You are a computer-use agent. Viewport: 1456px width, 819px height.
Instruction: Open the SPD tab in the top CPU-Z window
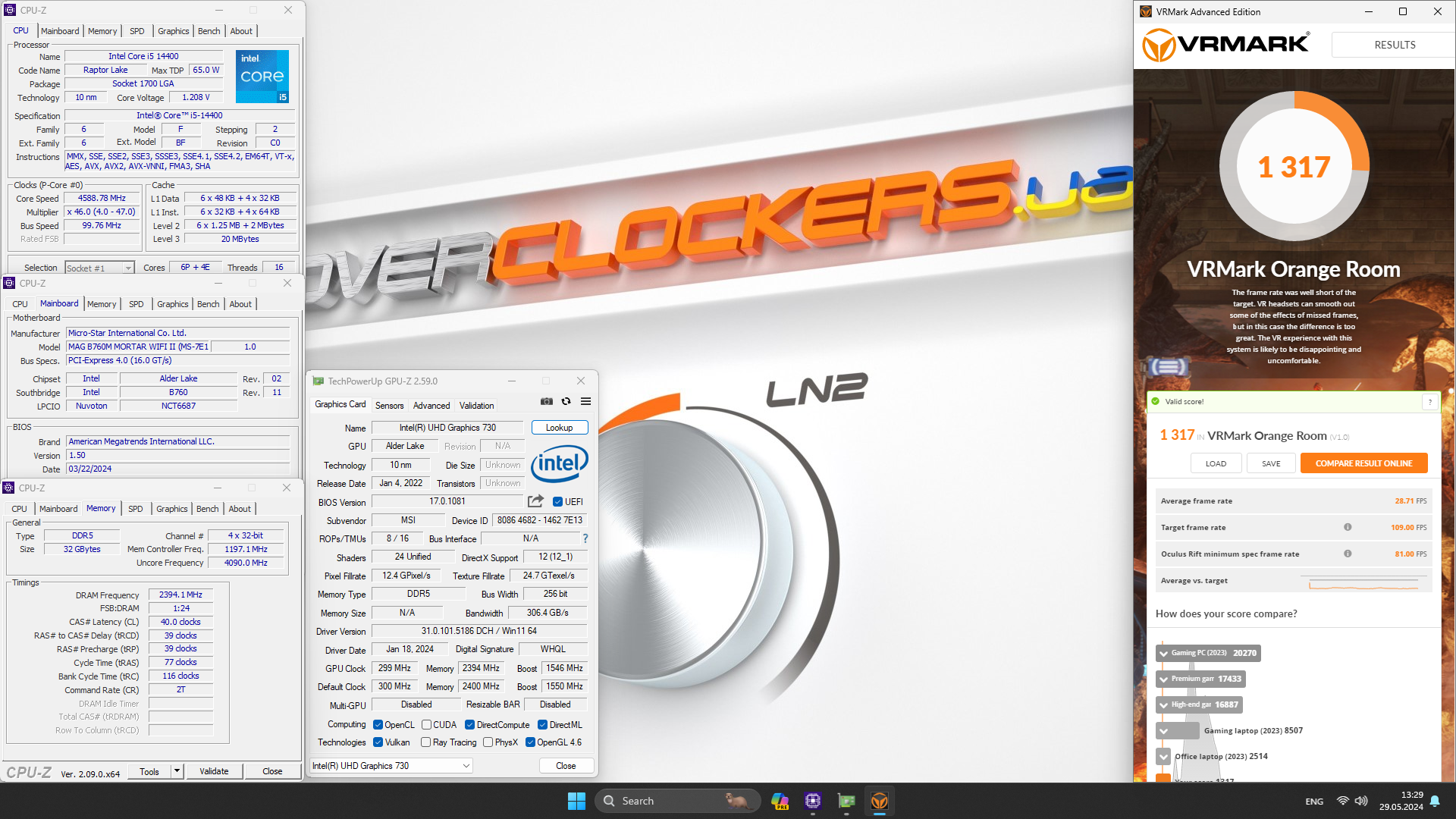(x=136, y=31)
